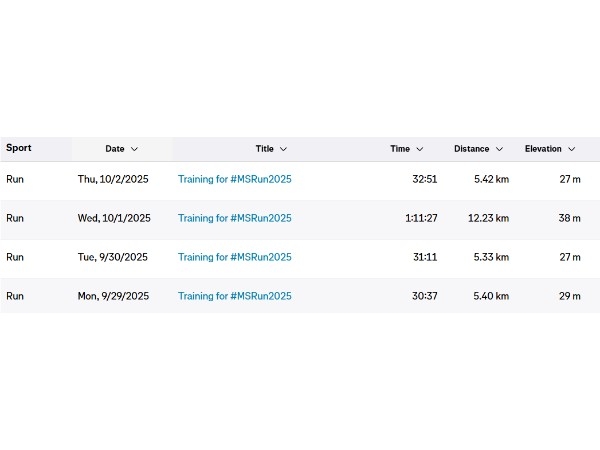Open the Mon, 9/29/2025 training run link
The width and height of the screenshot is (600, 450).
[x=235, y=296]
